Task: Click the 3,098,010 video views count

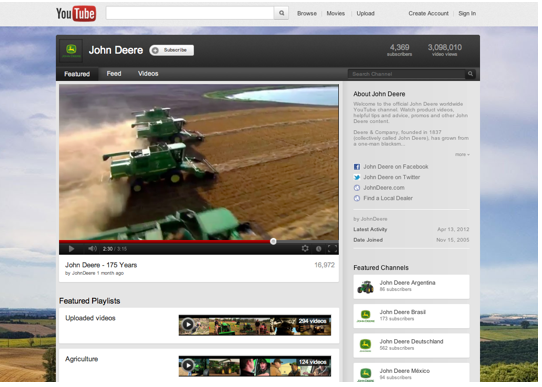Action: pos(445,49)
